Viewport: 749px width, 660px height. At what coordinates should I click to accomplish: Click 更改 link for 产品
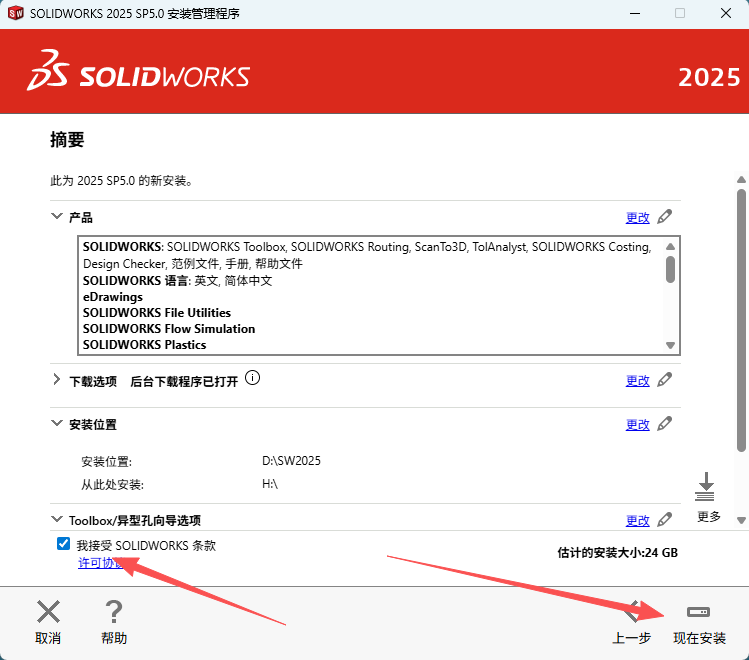pyautogui.click(x=638, y=218)
